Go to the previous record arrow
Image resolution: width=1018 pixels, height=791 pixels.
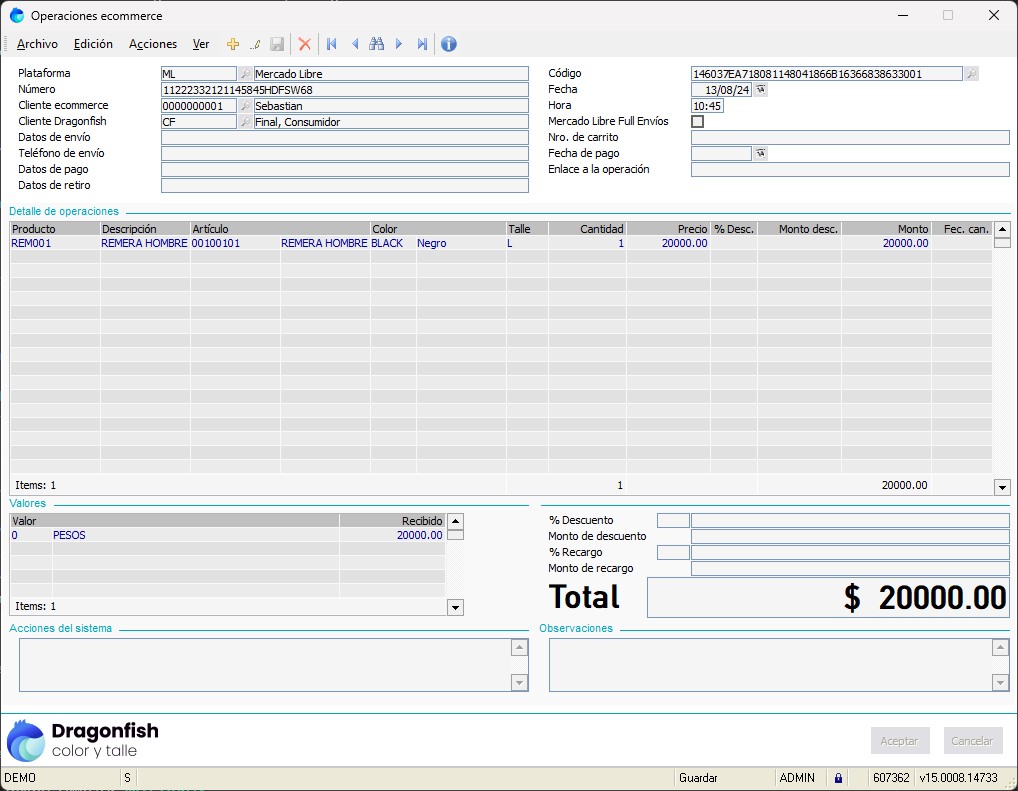354,44
